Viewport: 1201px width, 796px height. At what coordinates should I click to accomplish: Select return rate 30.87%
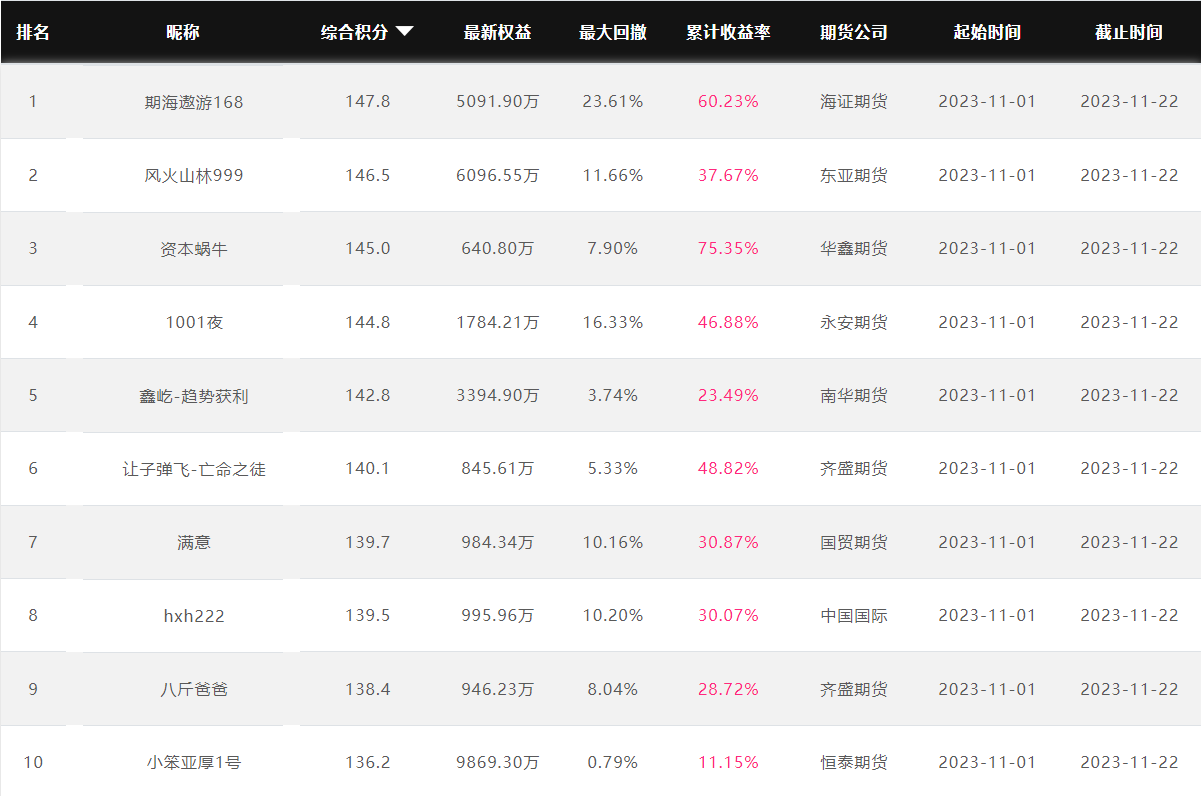(728, 542)
